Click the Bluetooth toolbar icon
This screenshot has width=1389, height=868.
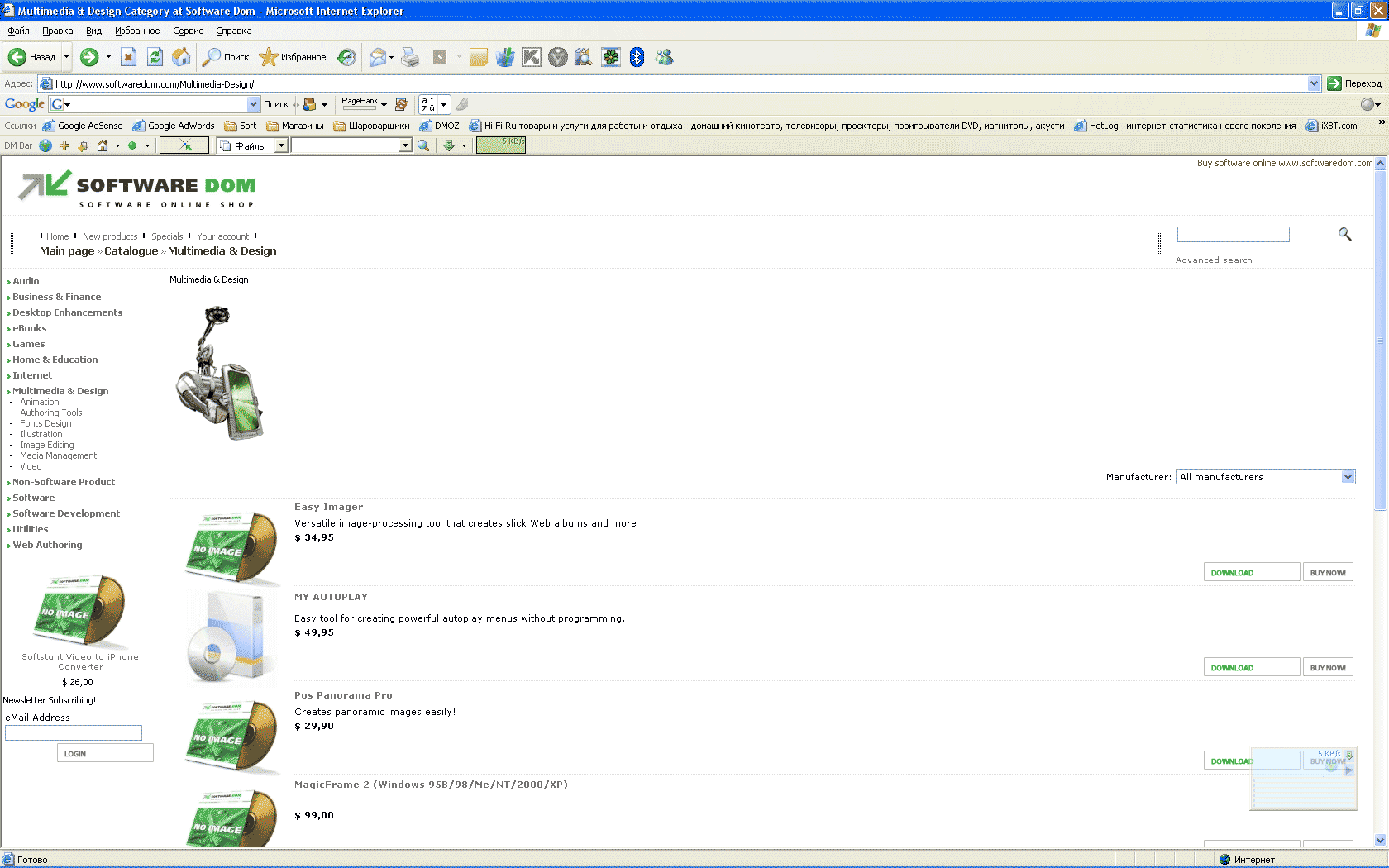(x=637, y=57)
